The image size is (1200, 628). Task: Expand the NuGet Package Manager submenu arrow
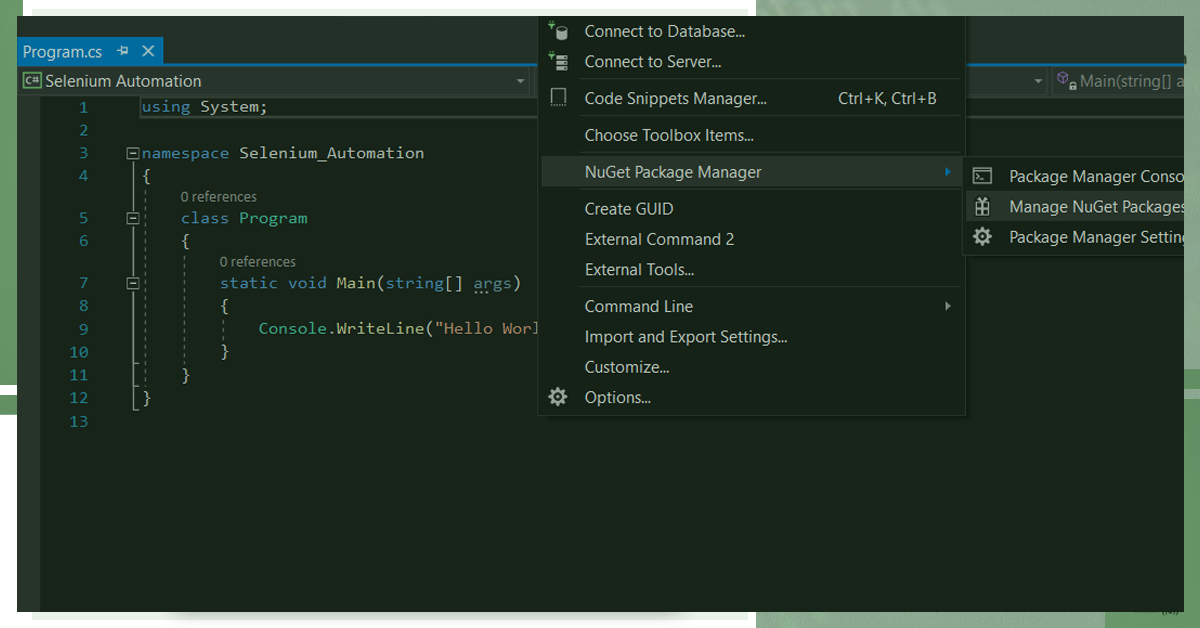948,172
